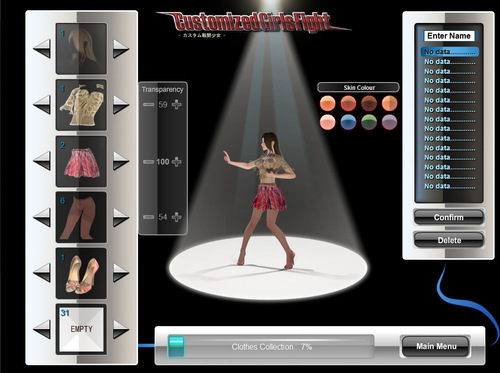Click the Confirm button
500x373 pixels.
tap(449, 217)
